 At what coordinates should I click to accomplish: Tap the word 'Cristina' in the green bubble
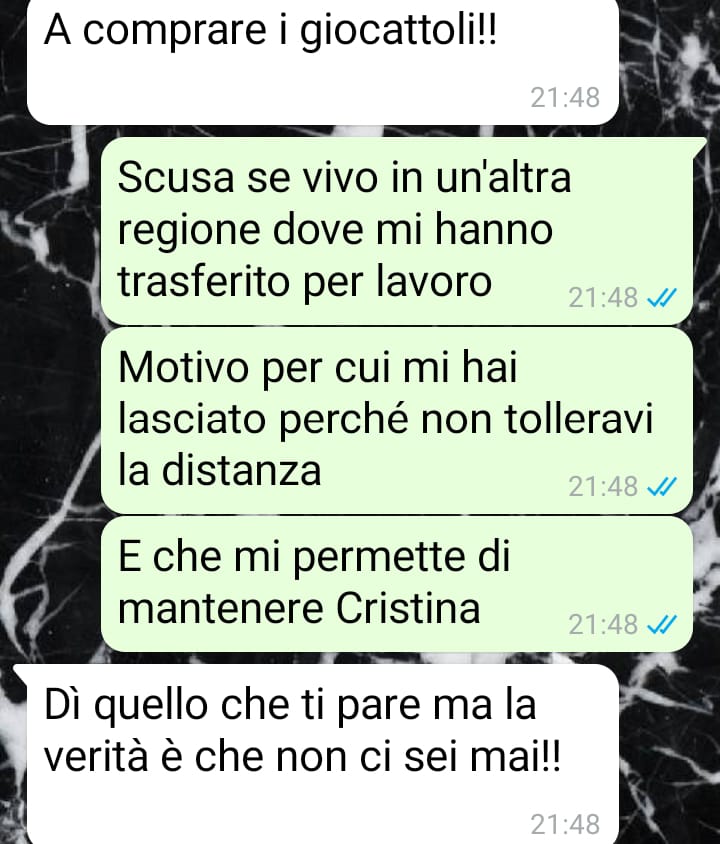pos(408,608)
